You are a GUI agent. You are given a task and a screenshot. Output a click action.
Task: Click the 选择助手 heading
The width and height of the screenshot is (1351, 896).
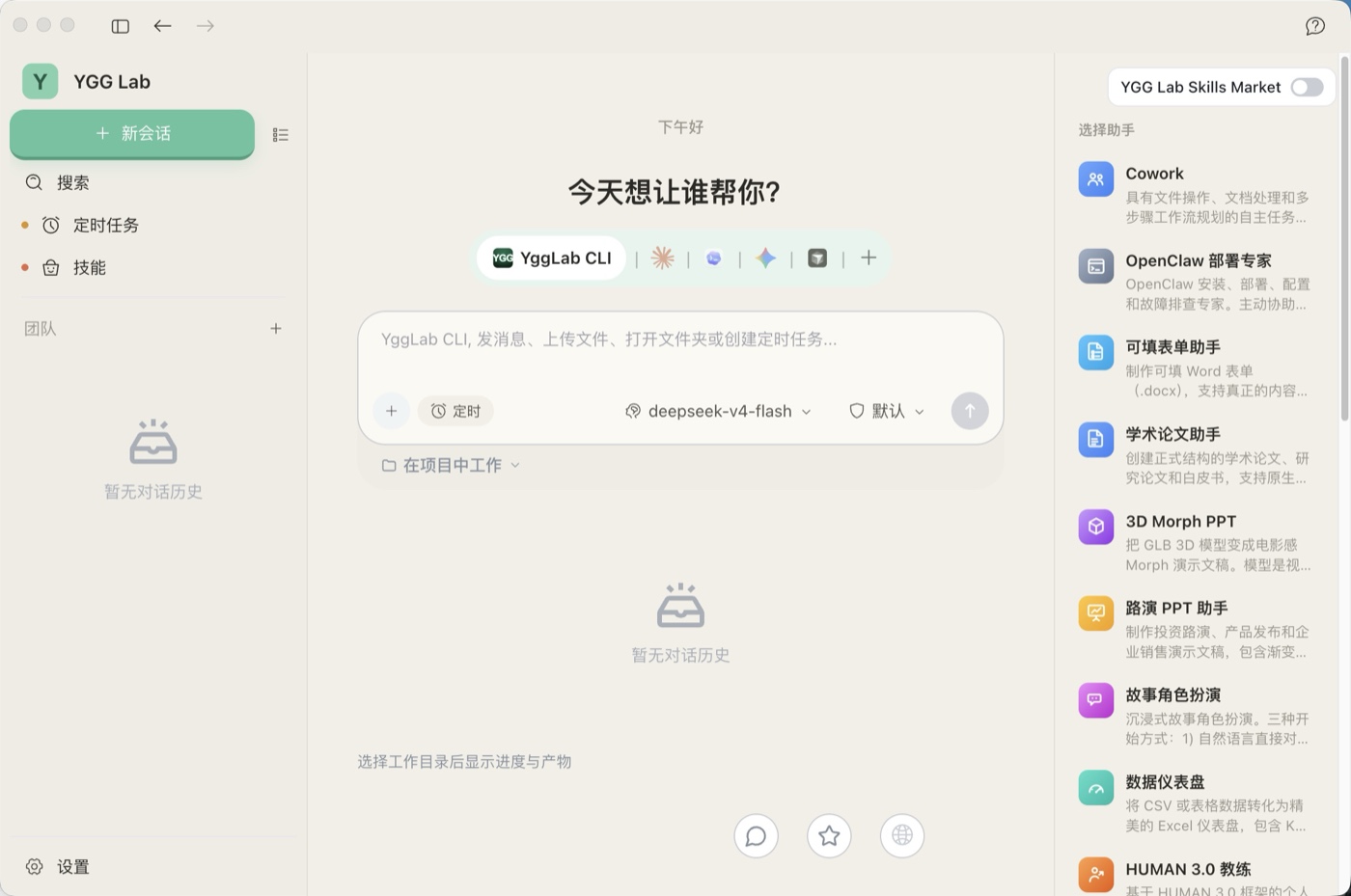click(x=1106, y=129)
